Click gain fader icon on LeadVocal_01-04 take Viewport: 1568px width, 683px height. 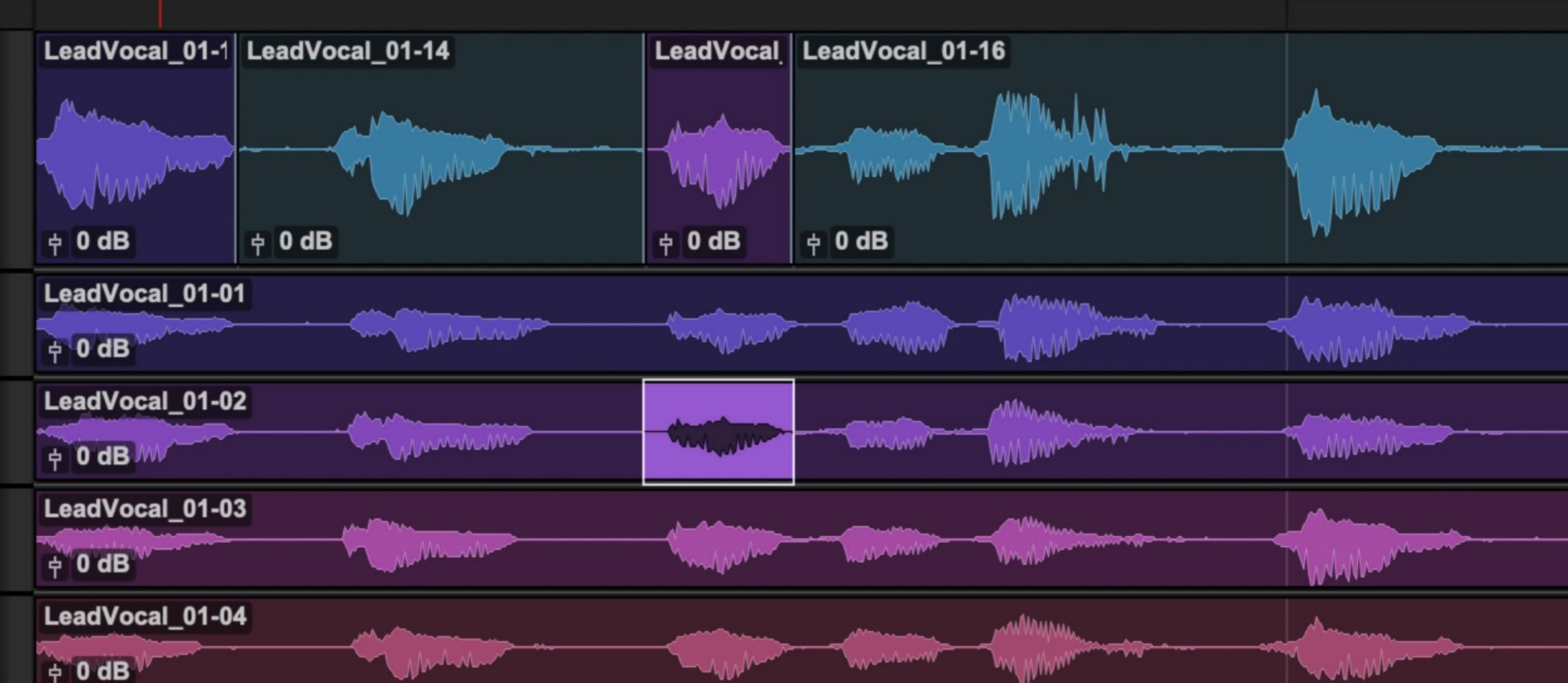[55, 672]
